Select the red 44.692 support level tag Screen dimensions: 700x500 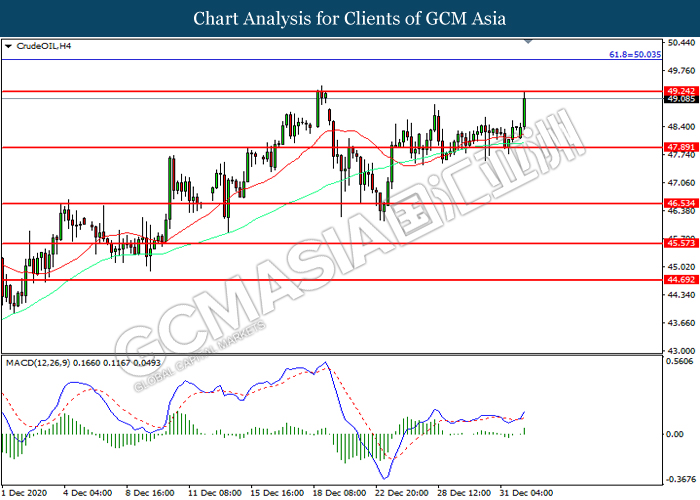click(680, 279)
